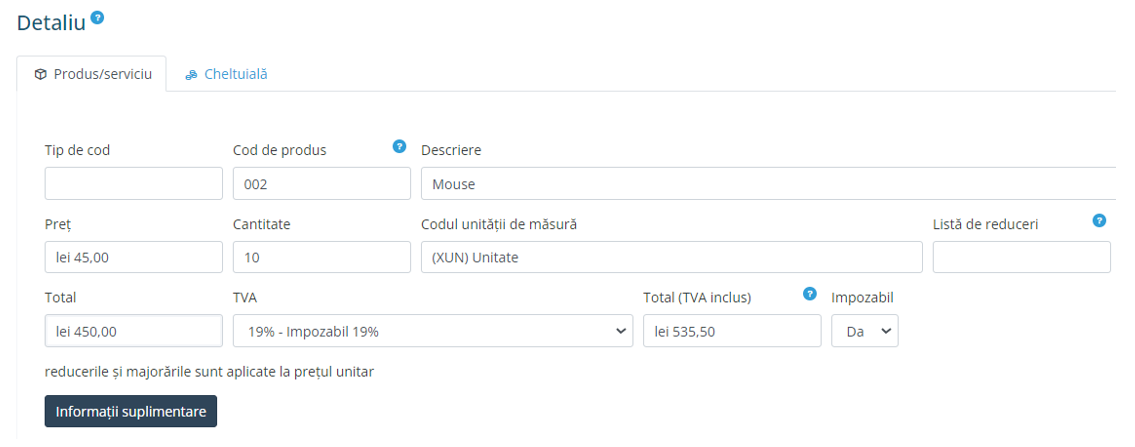Click the Total (TVA inclus) field lei 535,50

[731, 331]
